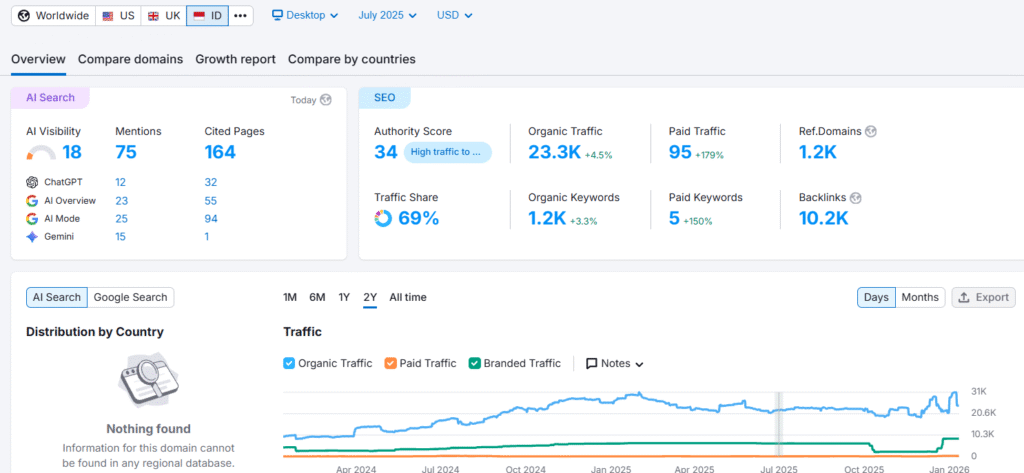Click the Ref.Domains info icon
Image resolution: width=1024 pixels, height=473 pixels.
pos(870,131)
